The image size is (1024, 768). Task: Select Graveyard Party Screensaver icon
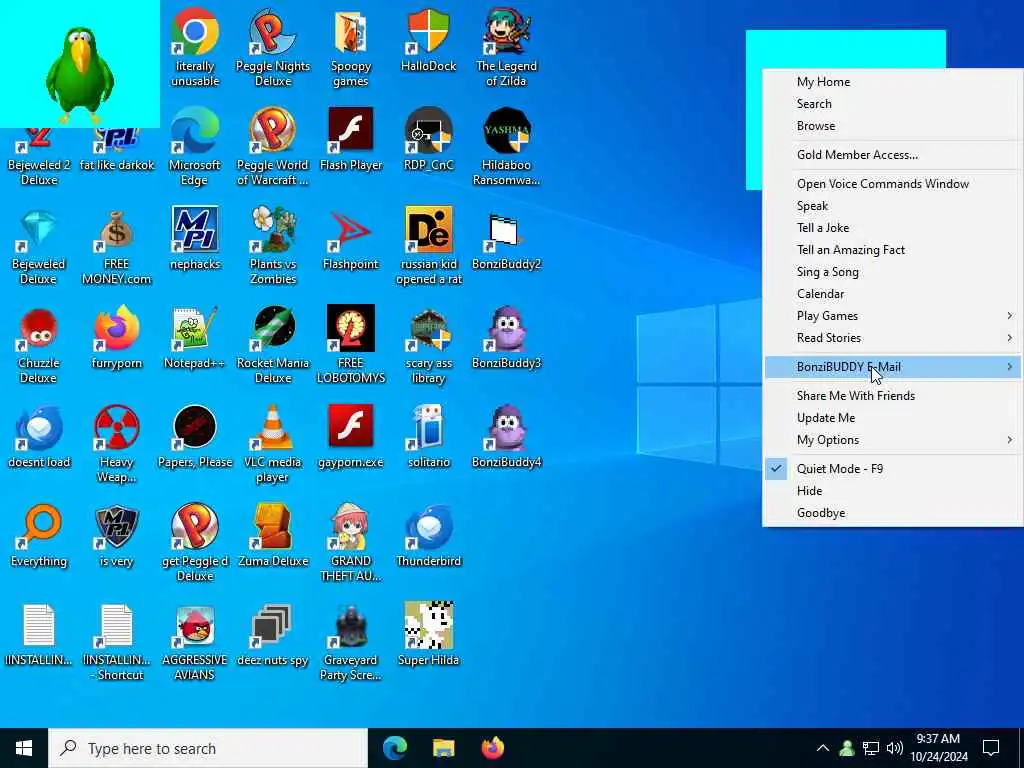[351, 642]
